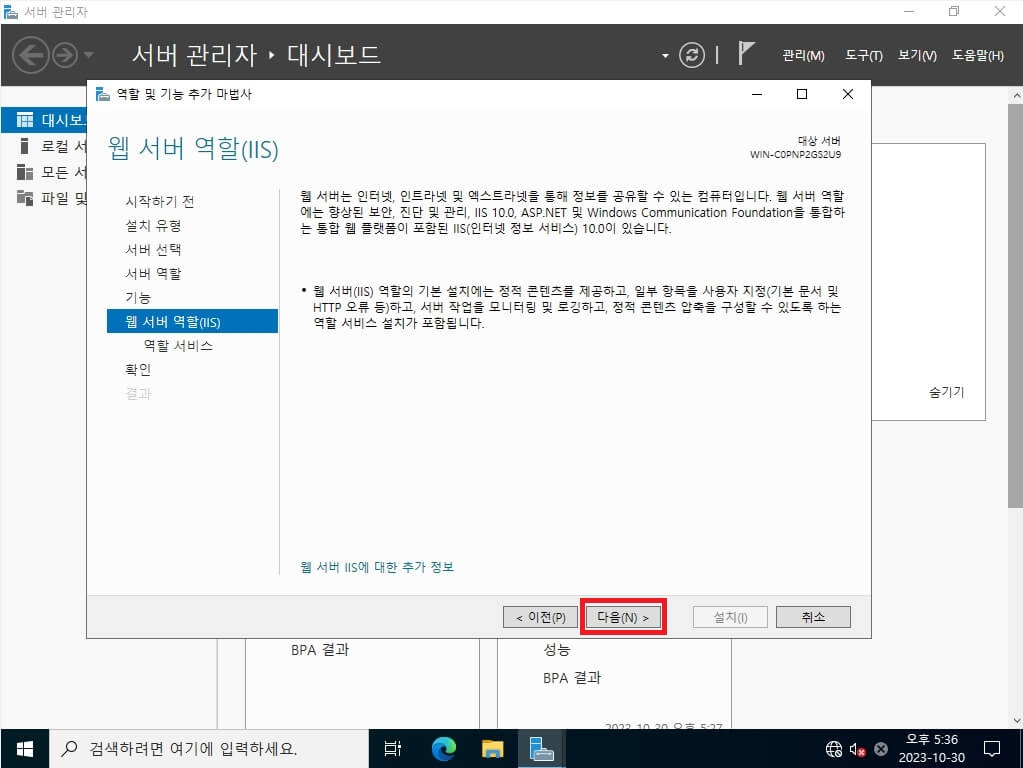Click the 다음(N) > button
This screenshot has height=768, width=1023.
623,617
